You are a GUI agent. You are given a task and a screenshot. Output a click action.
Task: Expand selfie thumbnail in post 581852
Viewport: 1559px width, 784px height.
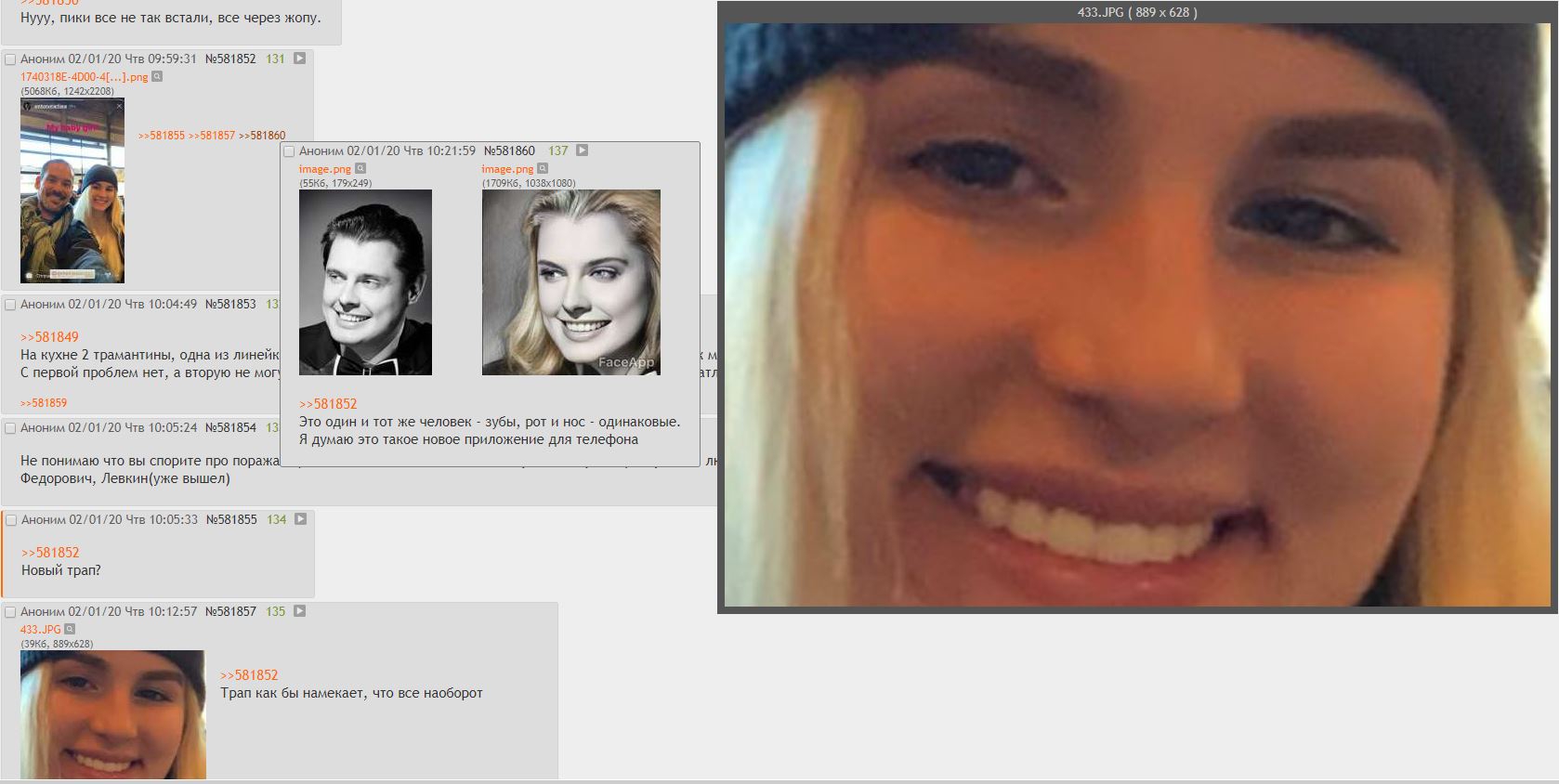(x=72, y=190)
